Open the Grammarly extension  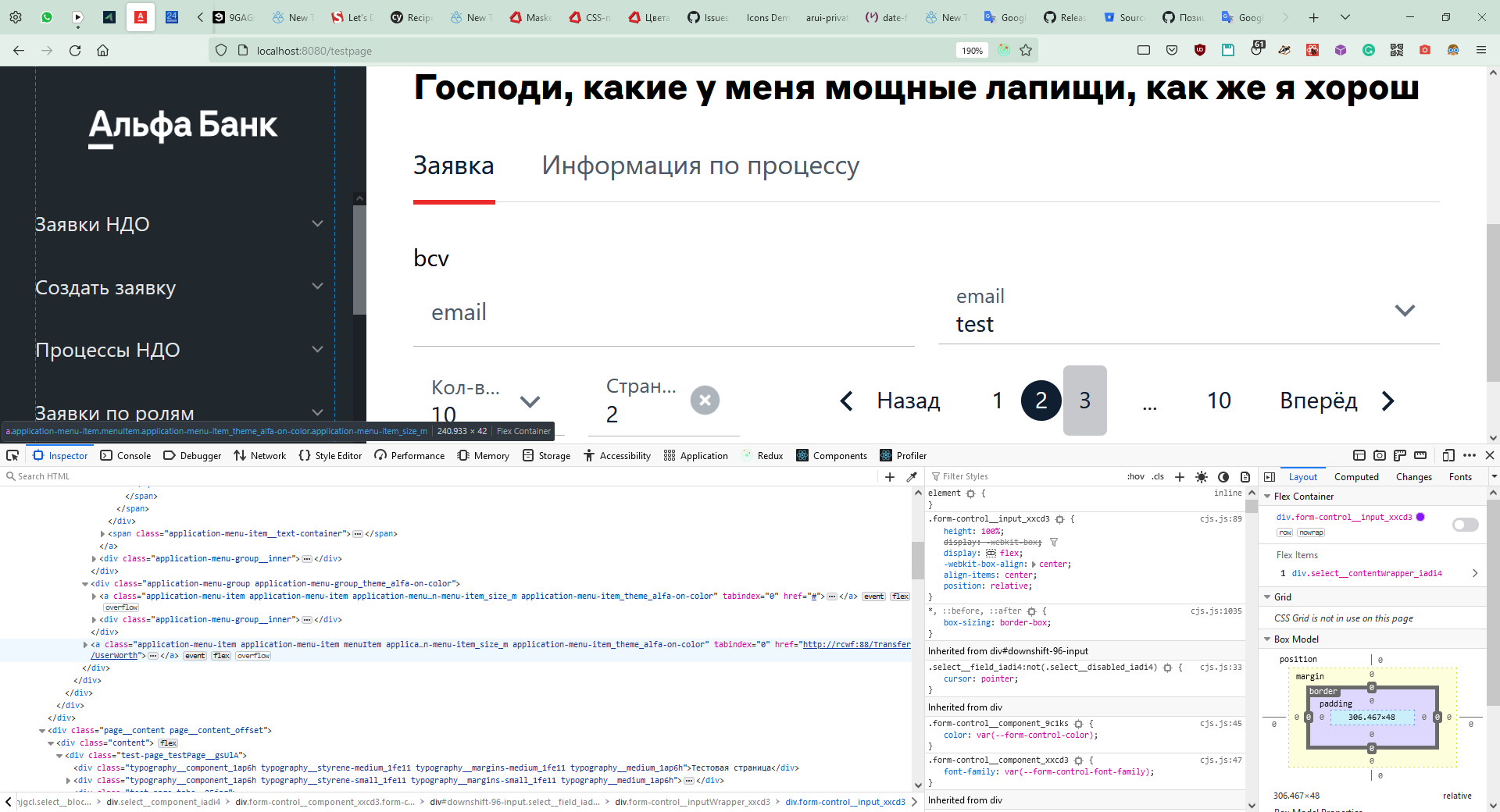coord(1369,50)
